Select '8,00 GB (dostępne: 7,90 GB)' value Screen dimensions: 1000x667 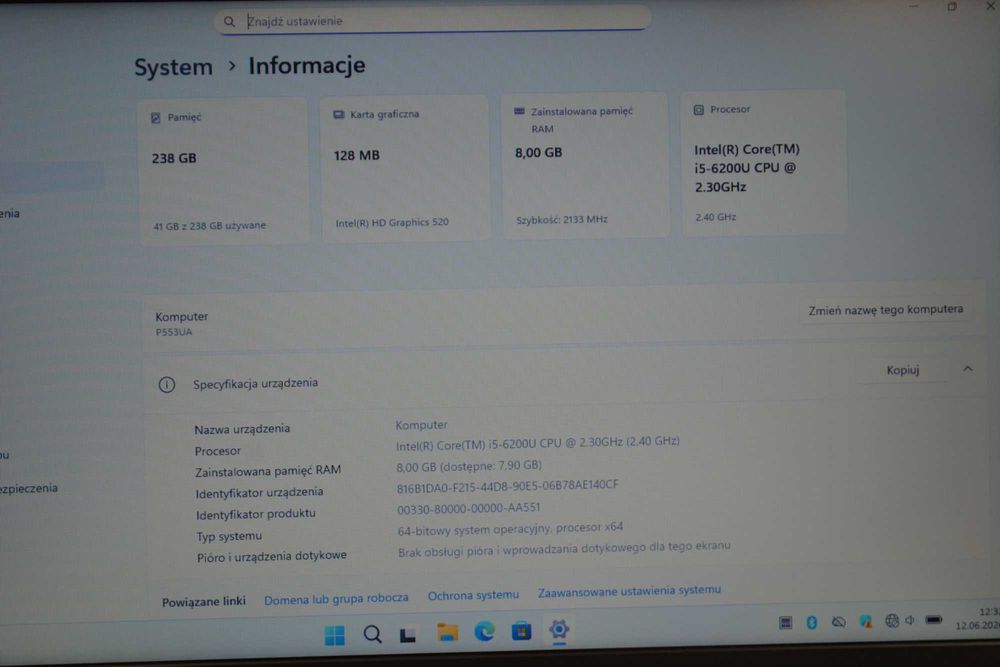point(469,467)
